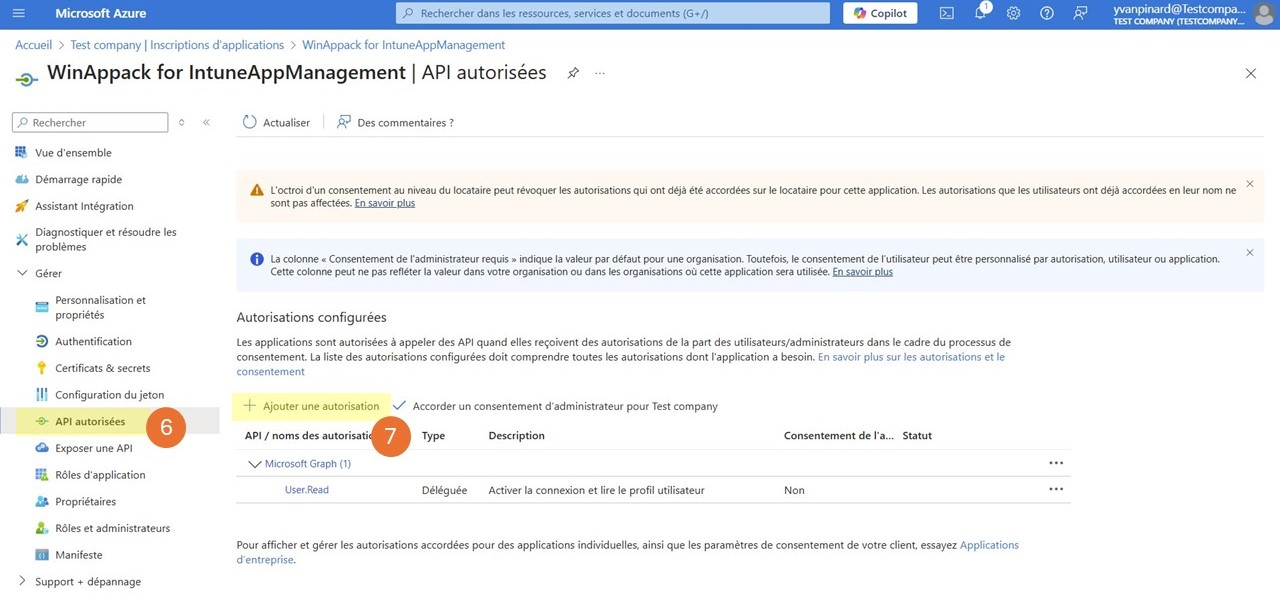The height and width of the screenshot is (606, 1280).
Task: Click the sidebar Rechercher search field
Action: pos(90,122)
